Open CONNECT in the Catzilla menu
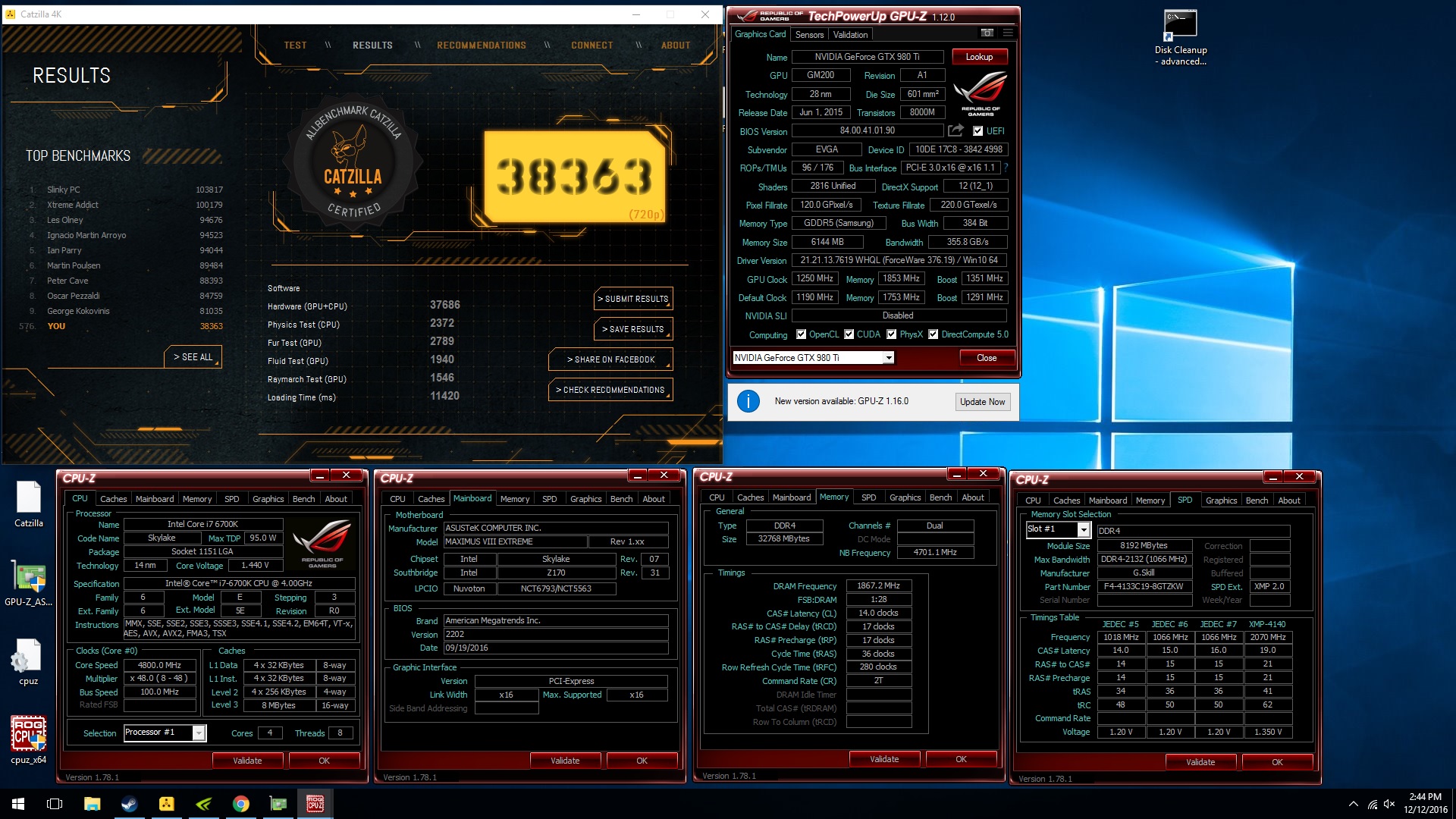Viewport: 1456px width, 819px height. (592, 45)
